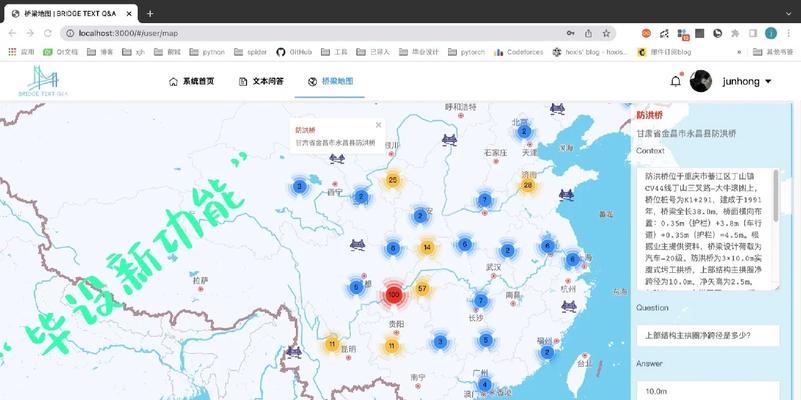Screen dimensions: 801x400
Task: Click the Context box scrollbar
Action: pos(776,196)
